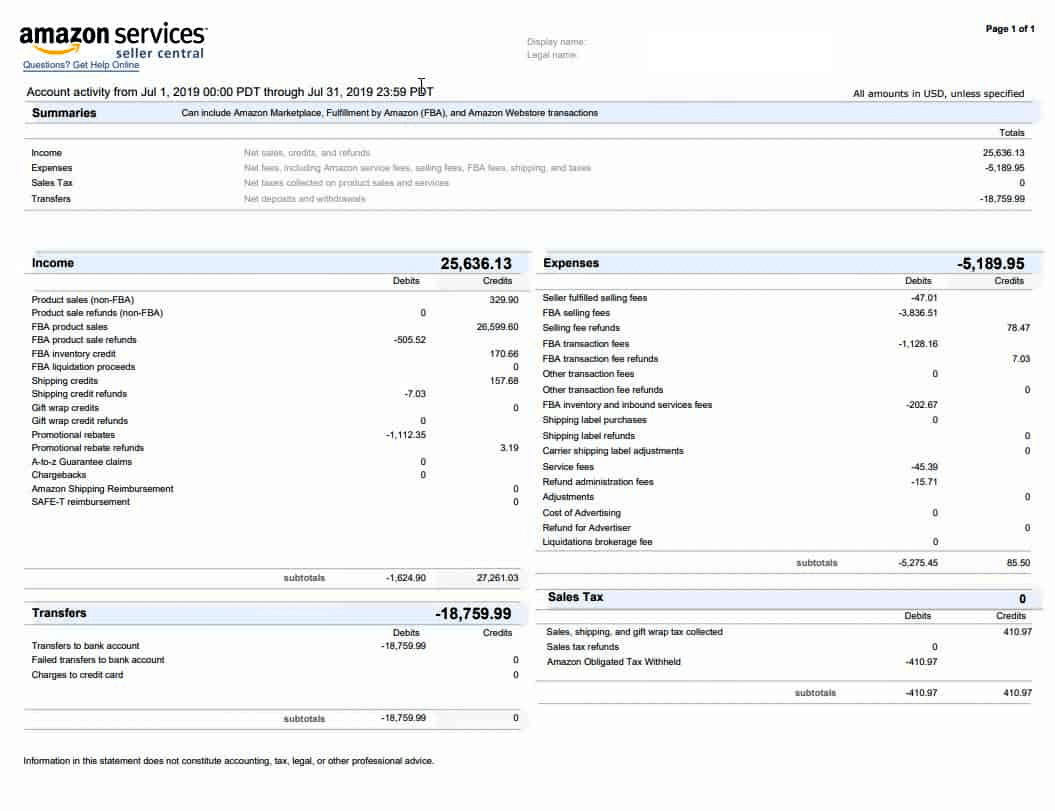
Task: Select the FBA product sales credit 26,599.60
Action: [497, 326]
